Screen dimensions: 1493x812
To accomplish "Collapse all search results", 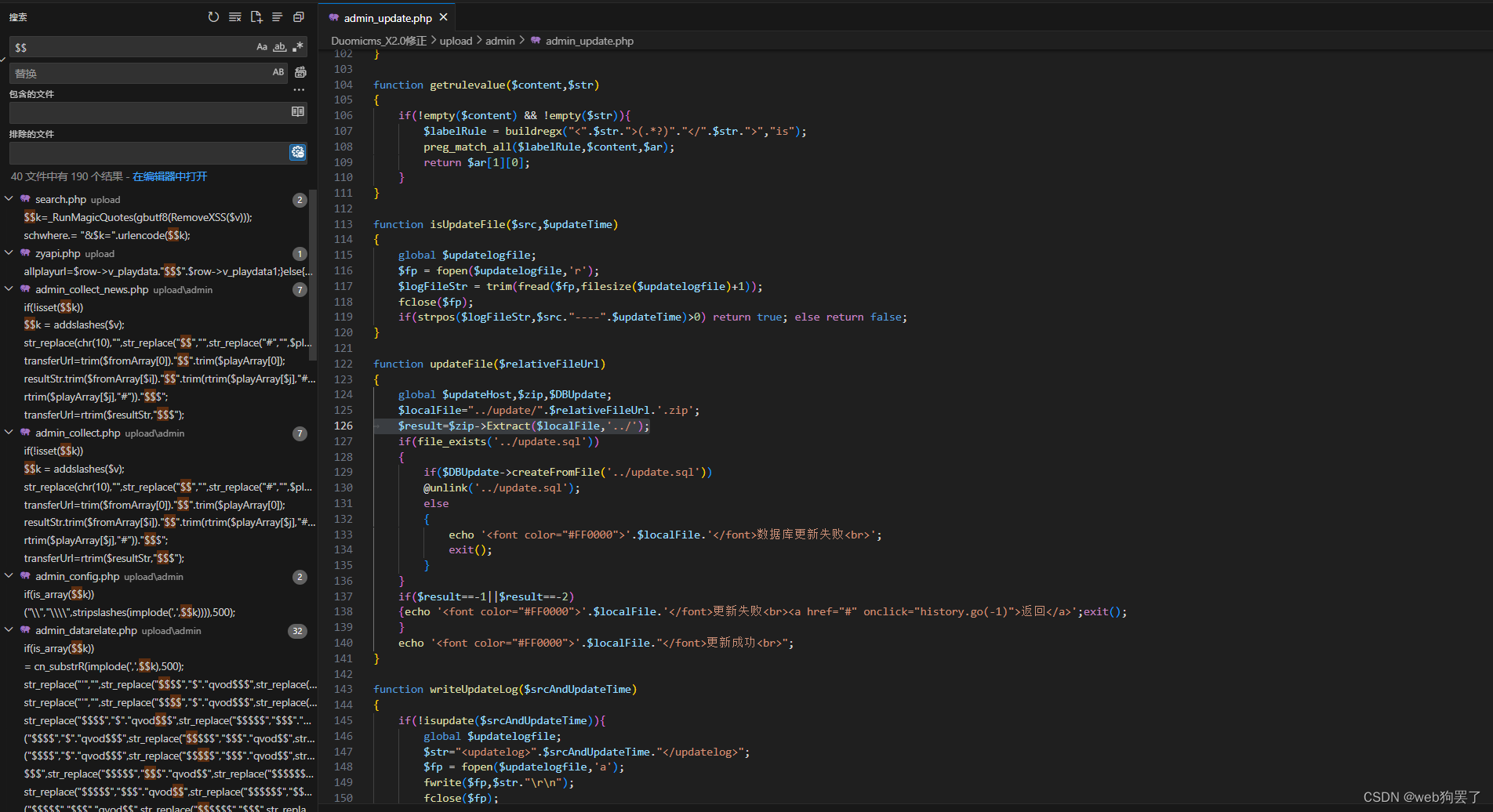I will (298, 16).
